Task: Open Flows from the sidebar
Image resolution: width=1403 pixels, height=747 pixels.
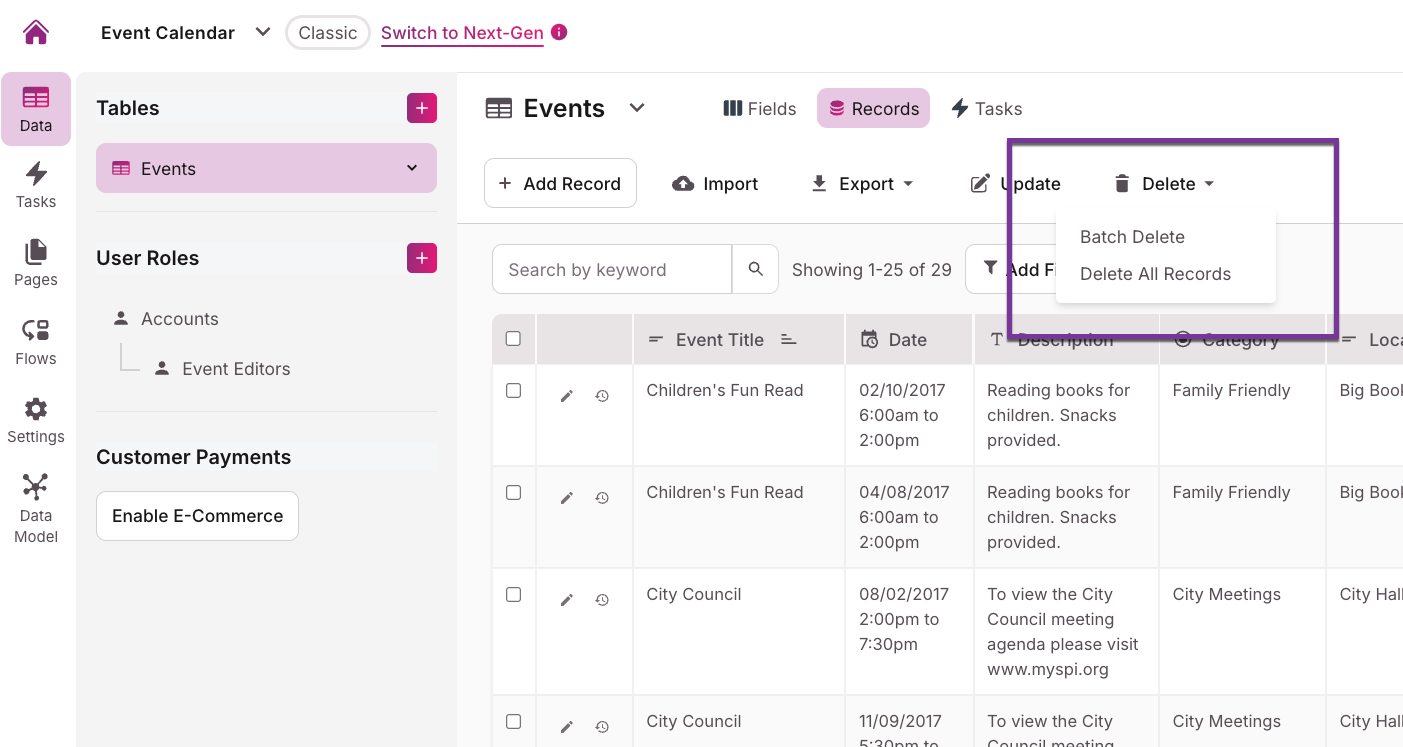Action: pos(36,342)
